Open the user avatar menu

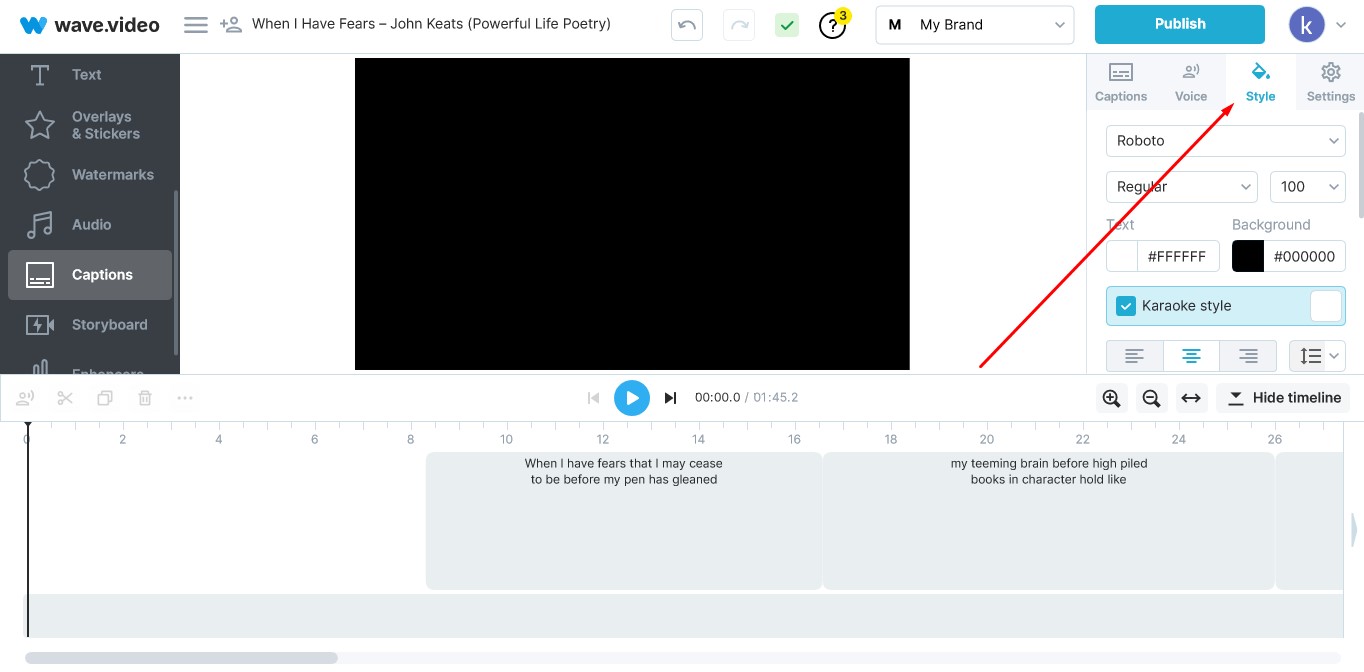pyautogui.click(x=1307, y=24)
